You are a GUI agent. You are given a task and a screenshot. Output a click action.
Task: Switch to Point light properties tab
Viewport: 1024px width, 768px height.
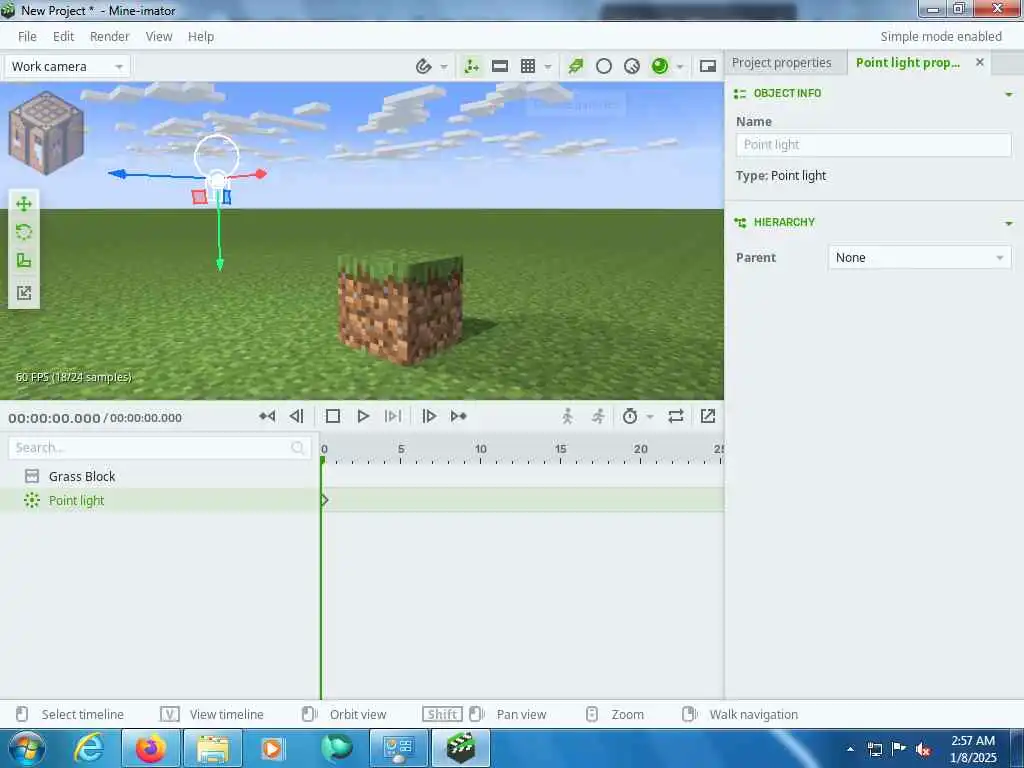907,63
